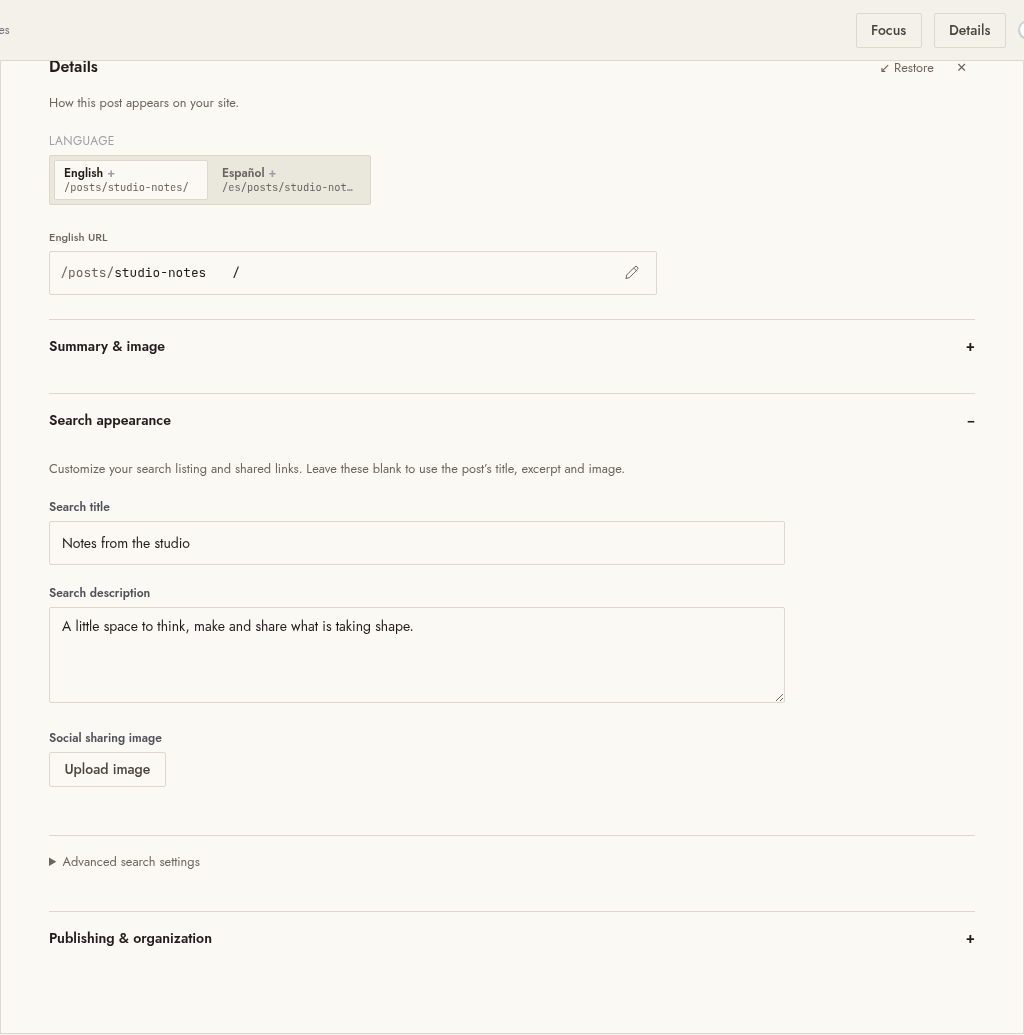Expand Advanced search settings disclosure
Viewport: 1024px width, 1035px height.
125,862
